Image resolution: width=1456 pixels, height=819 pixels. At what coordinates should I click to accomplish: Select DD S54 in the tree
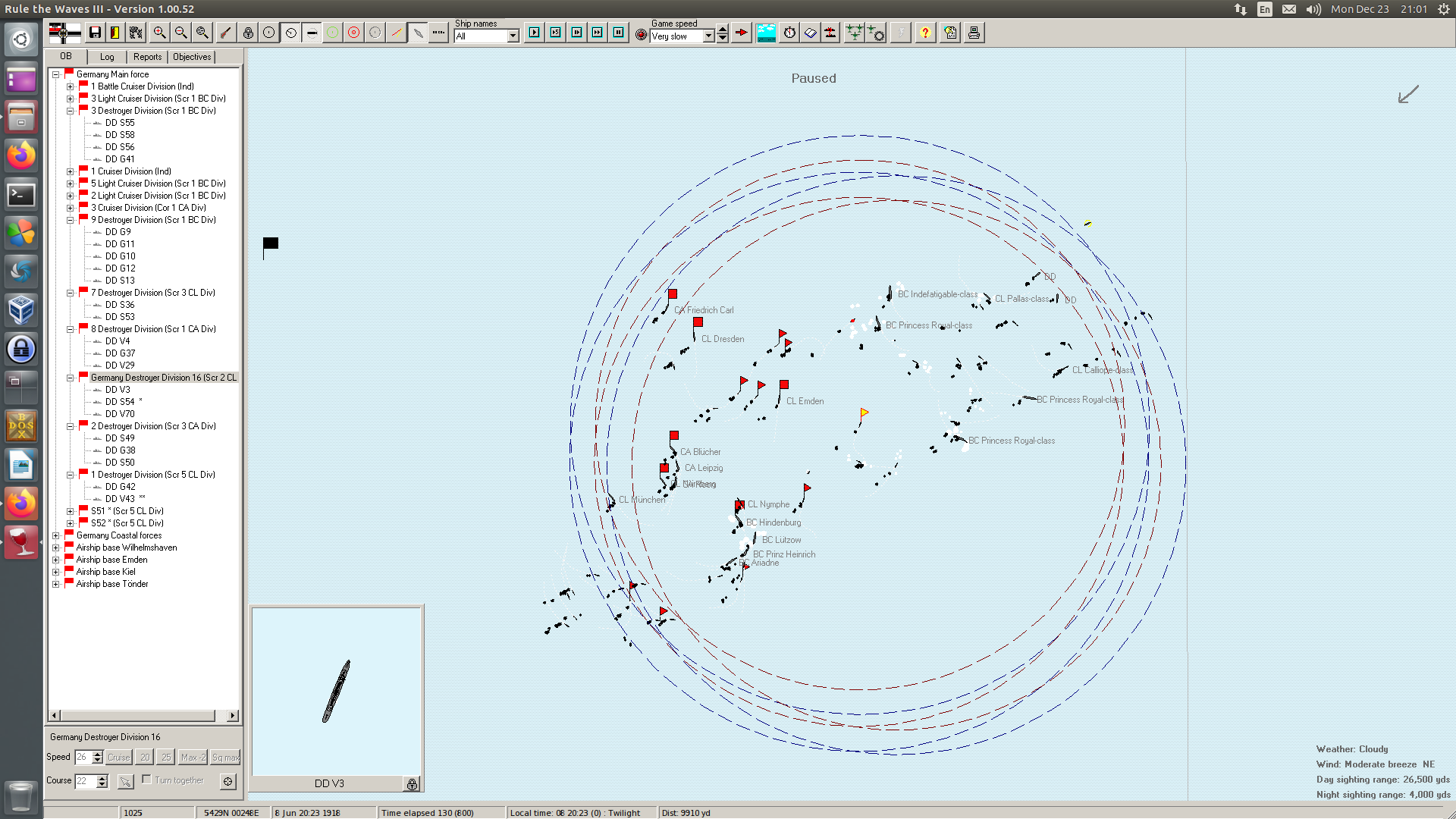(x=120, y=402)
